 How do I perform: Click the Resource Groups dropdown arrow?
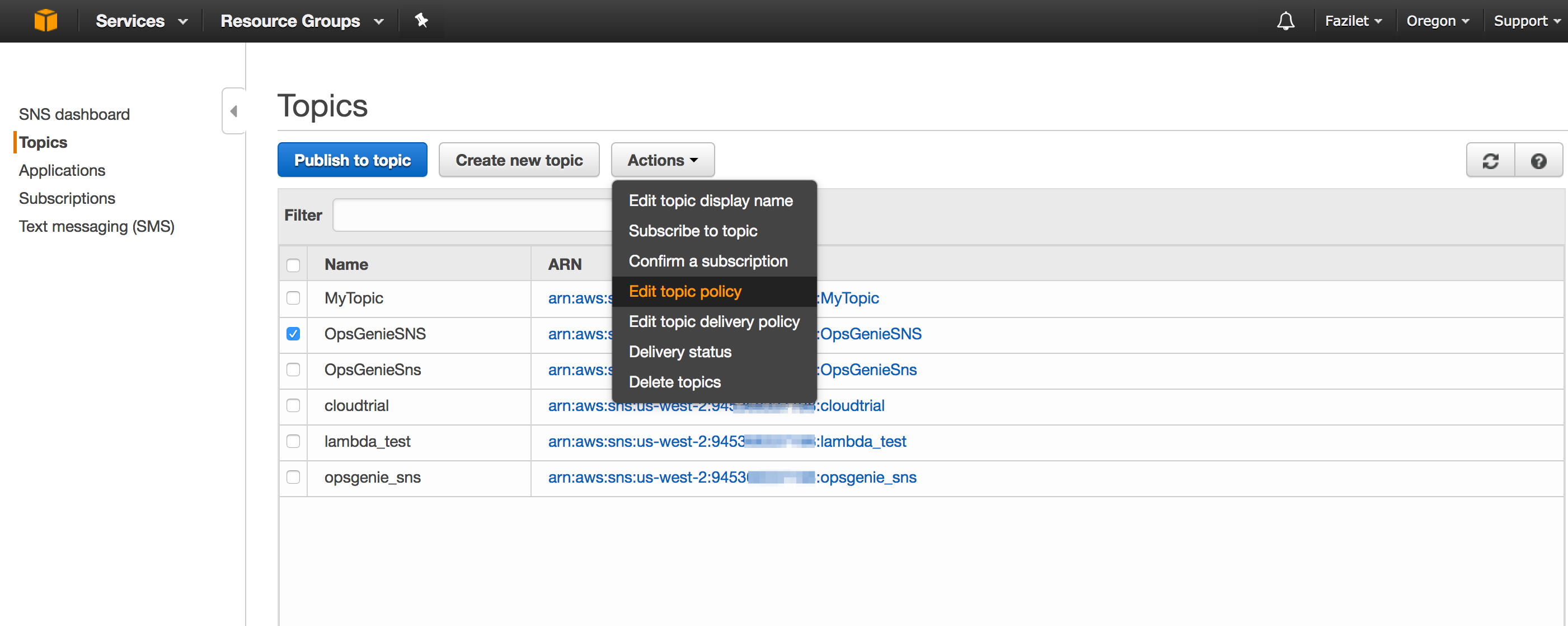377,21
